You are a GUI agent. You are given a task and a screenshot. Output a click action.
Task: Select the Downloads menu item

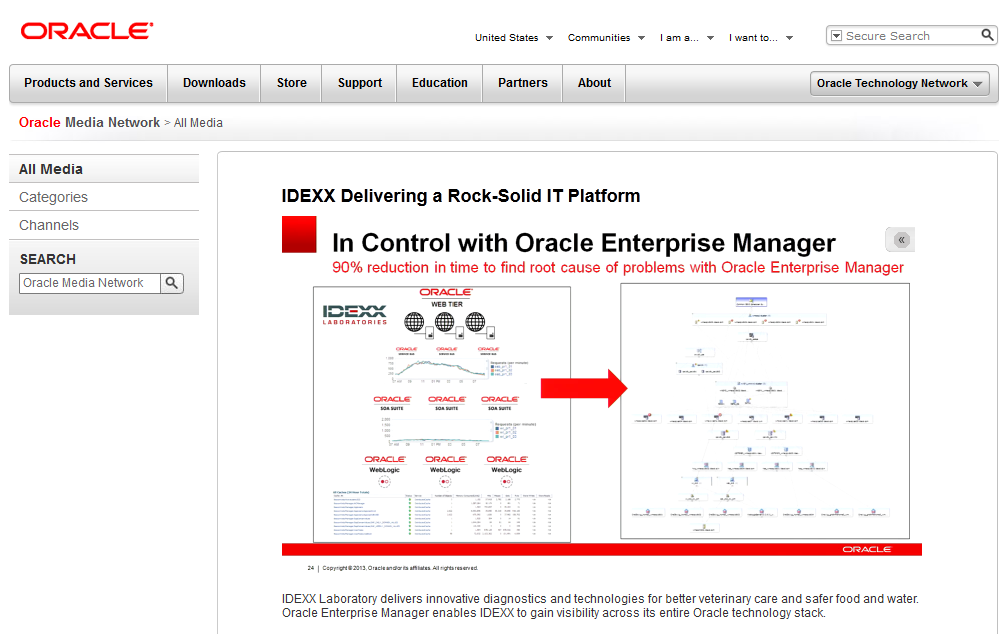(214, 83)
